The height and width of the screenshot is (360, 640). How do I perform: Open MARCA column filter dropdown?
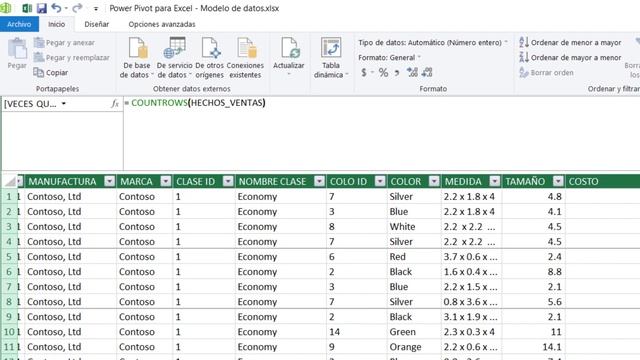(x=166, y=181)
